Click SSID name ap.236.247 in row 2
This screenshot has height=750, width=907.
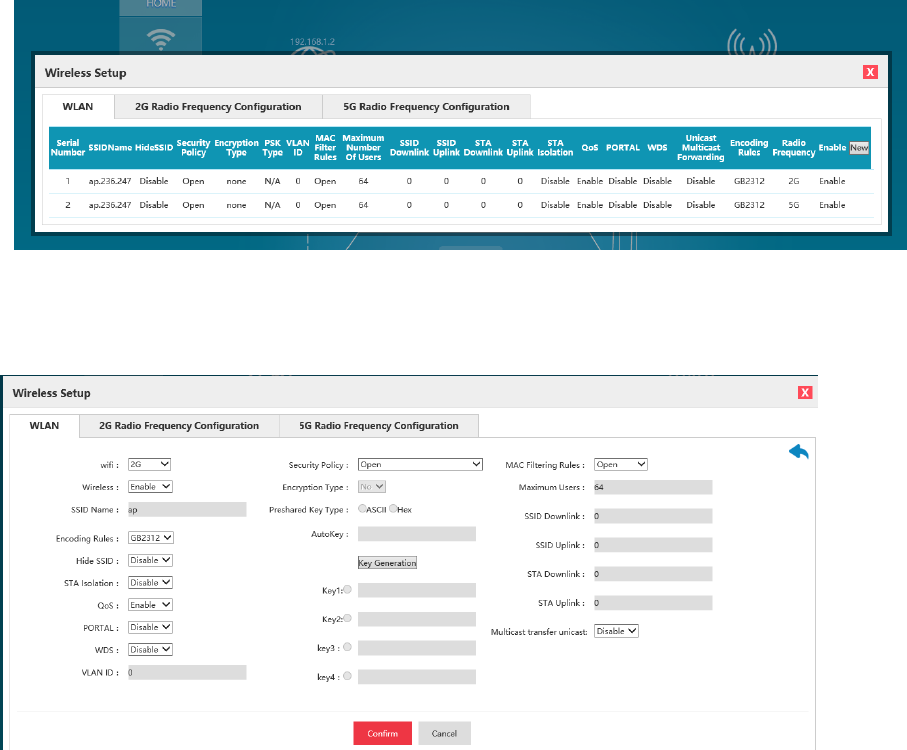(x=110, y=205)
